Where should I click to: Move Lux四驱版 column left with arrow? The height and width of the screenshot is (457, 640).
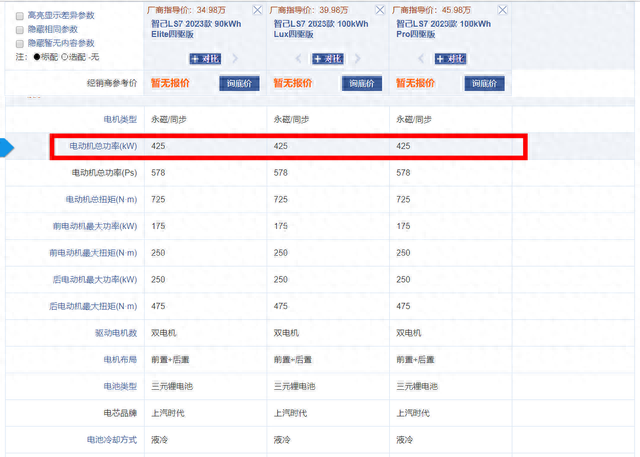coord(298,59)
